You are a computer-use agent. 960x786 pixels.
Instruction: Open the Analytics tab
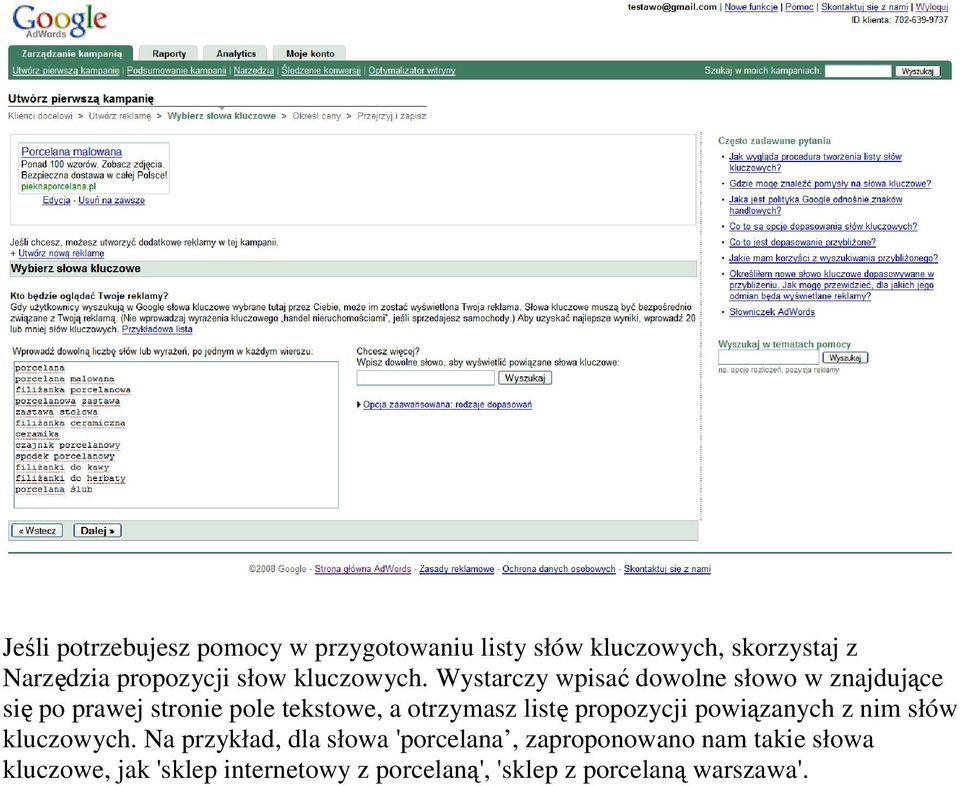click(236, 53)
